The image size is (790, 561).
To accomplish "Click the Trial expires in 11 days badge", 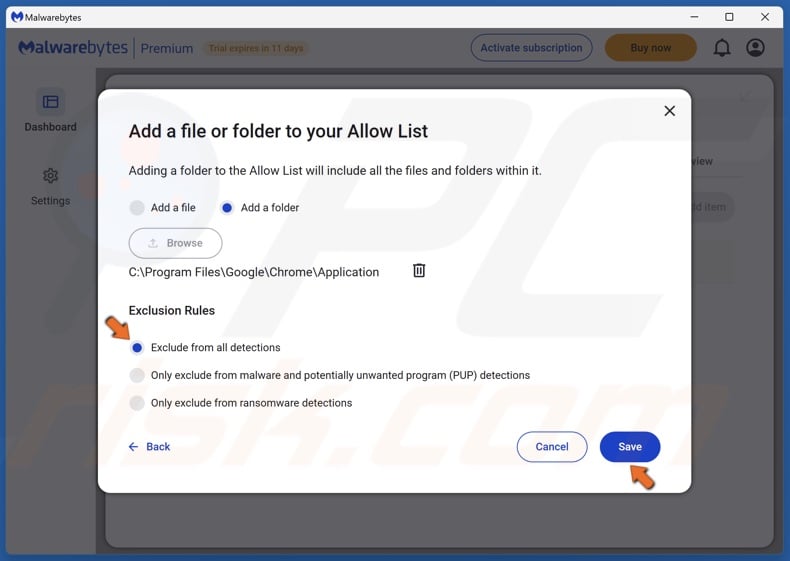I will click(256, 48).
